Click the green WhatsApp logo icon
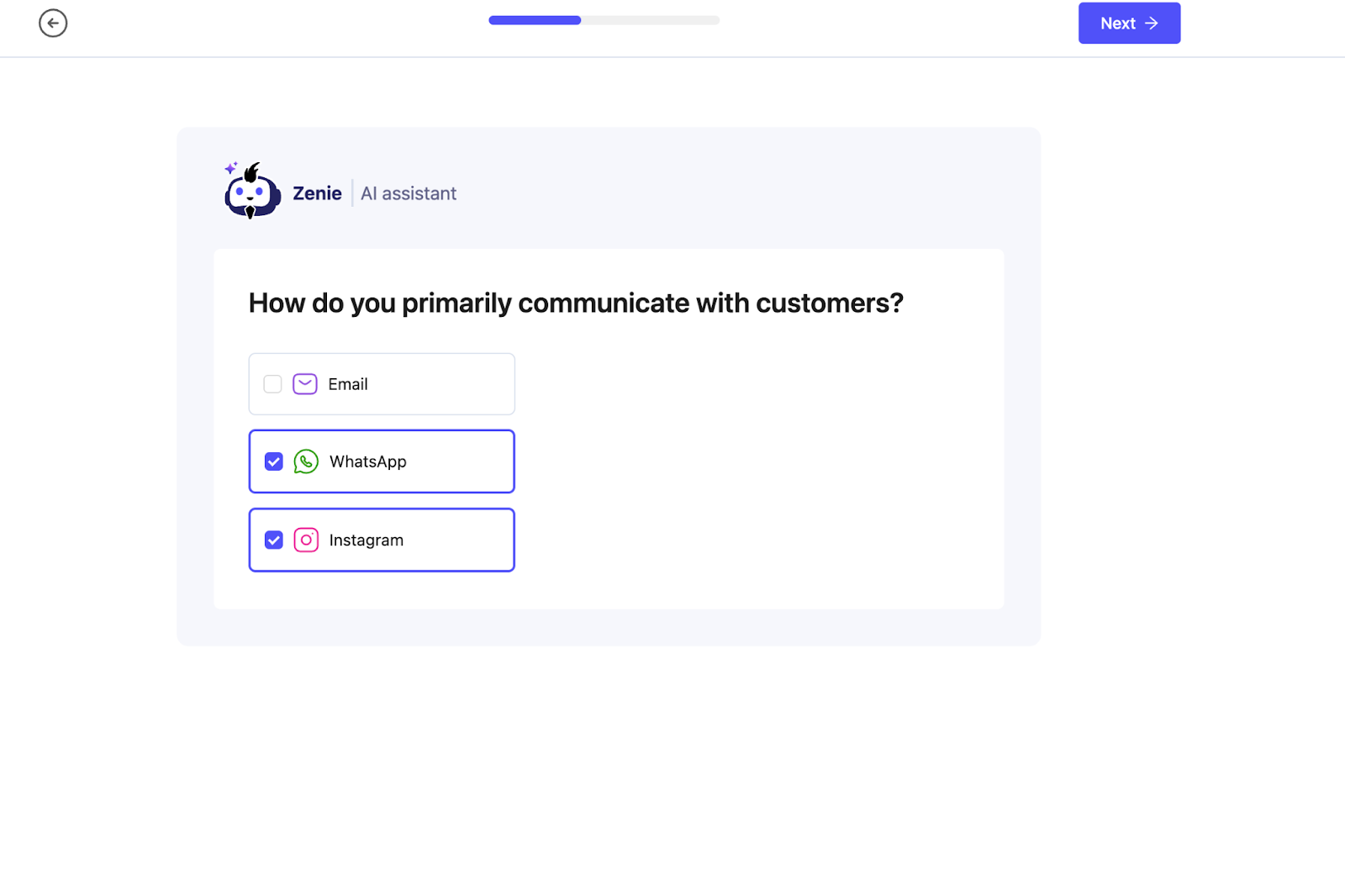 pyautogui.click(x=306, y=461)
